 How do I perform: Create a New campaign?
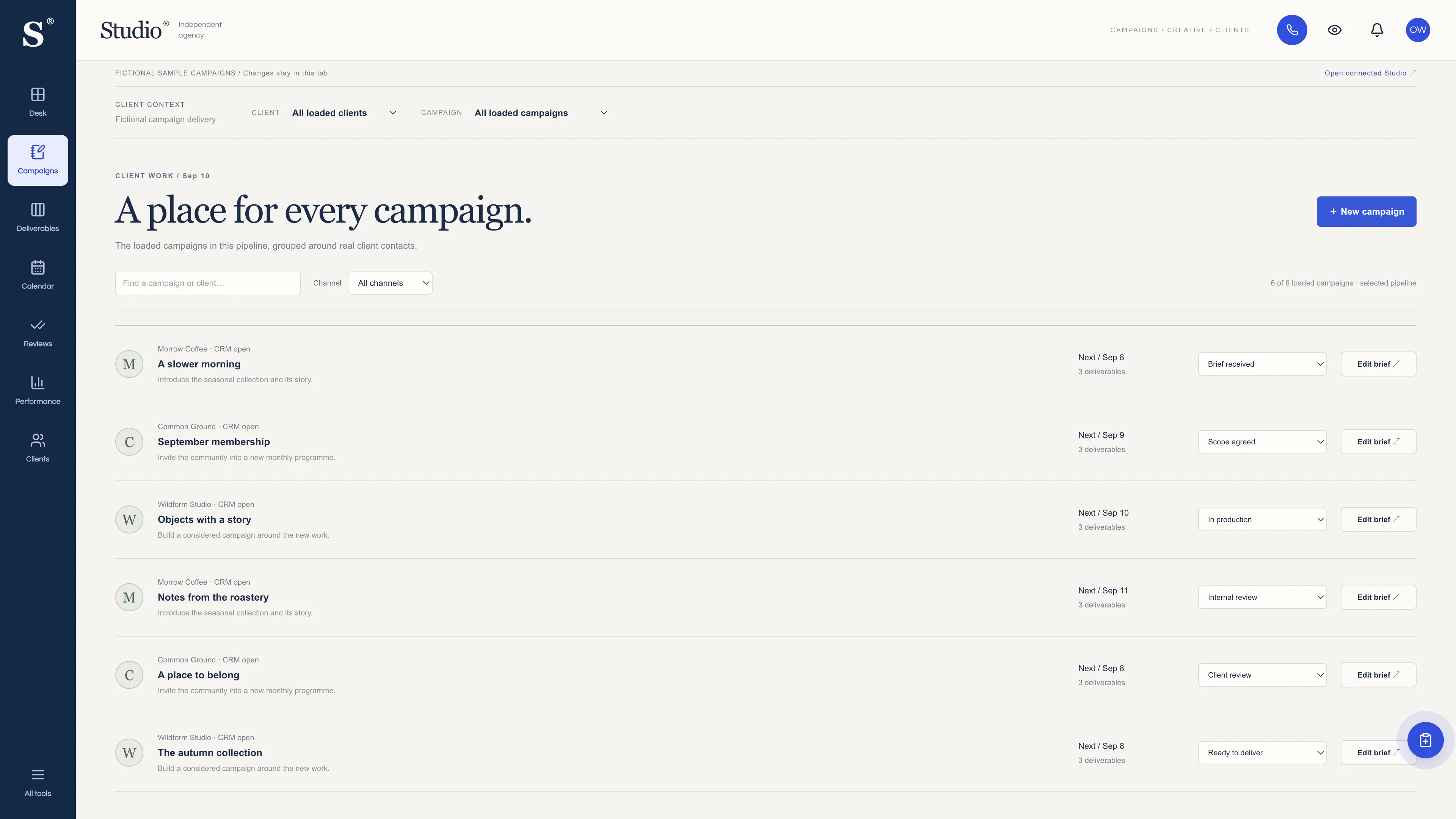pos(1366,212)
